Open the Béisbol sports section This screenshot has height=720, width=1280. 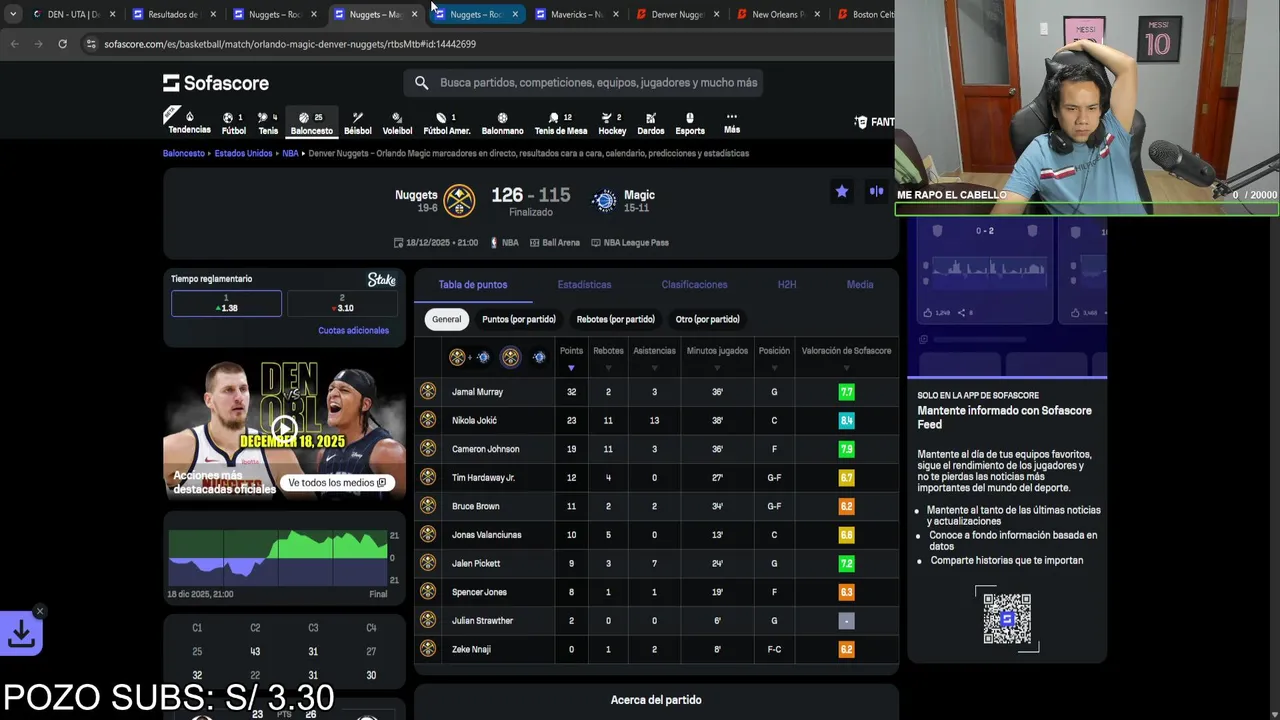[x=357, y=123]
